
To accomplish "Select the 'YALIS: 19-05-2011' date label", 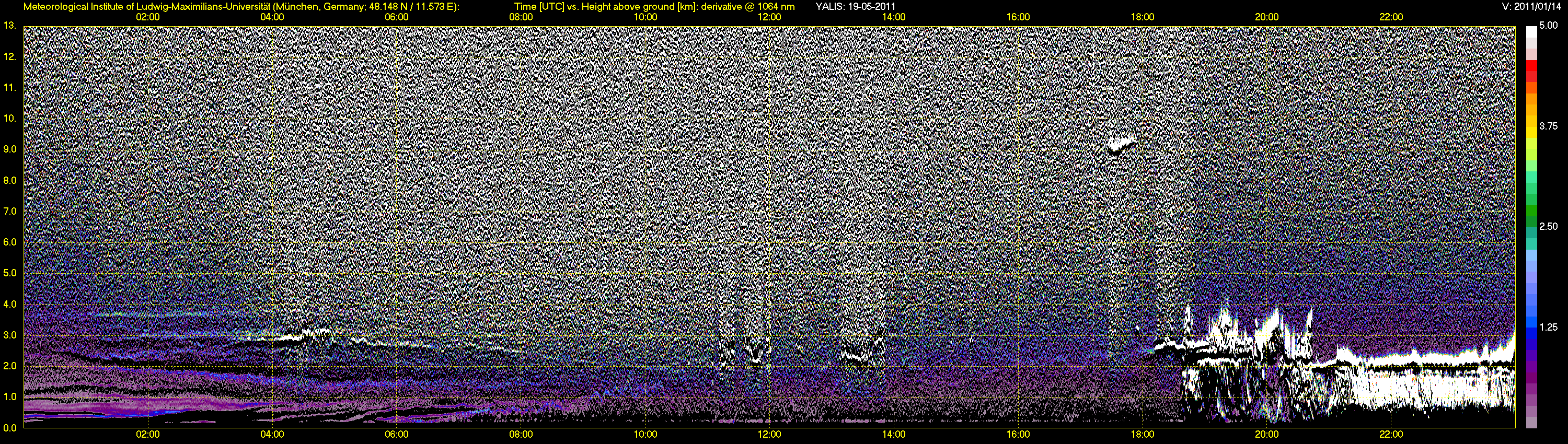I will (855, 7).
